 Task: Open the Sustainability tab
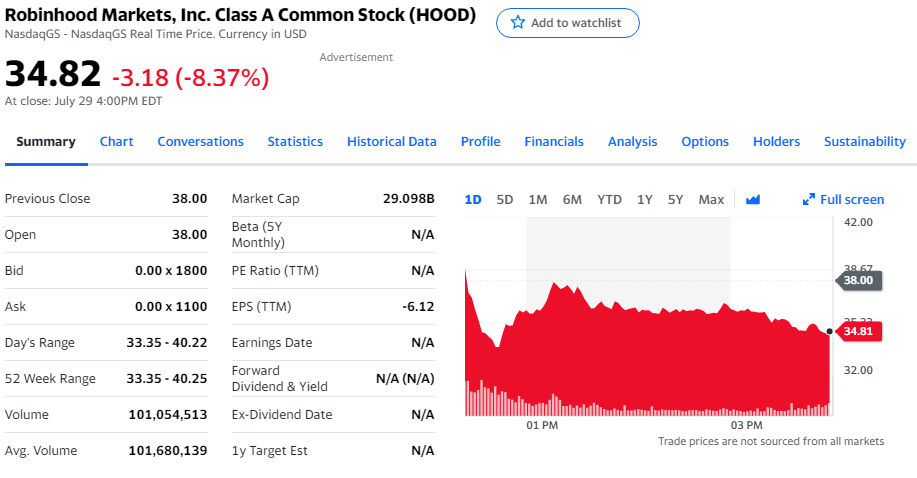864,141
